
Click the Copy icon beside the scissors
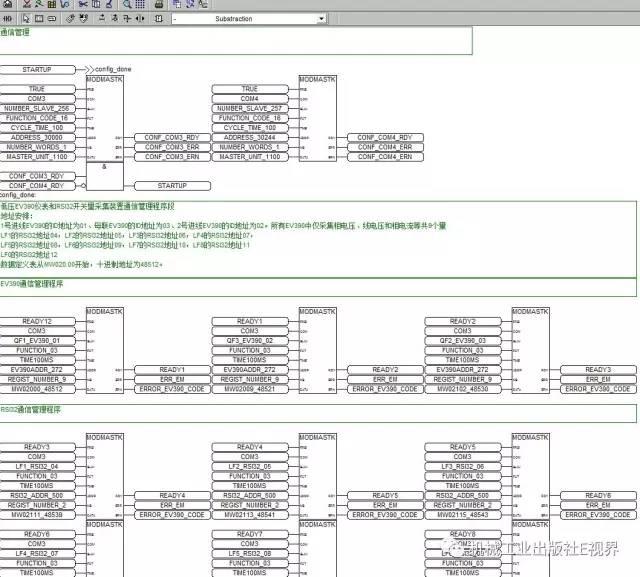(x=96, y=4)
